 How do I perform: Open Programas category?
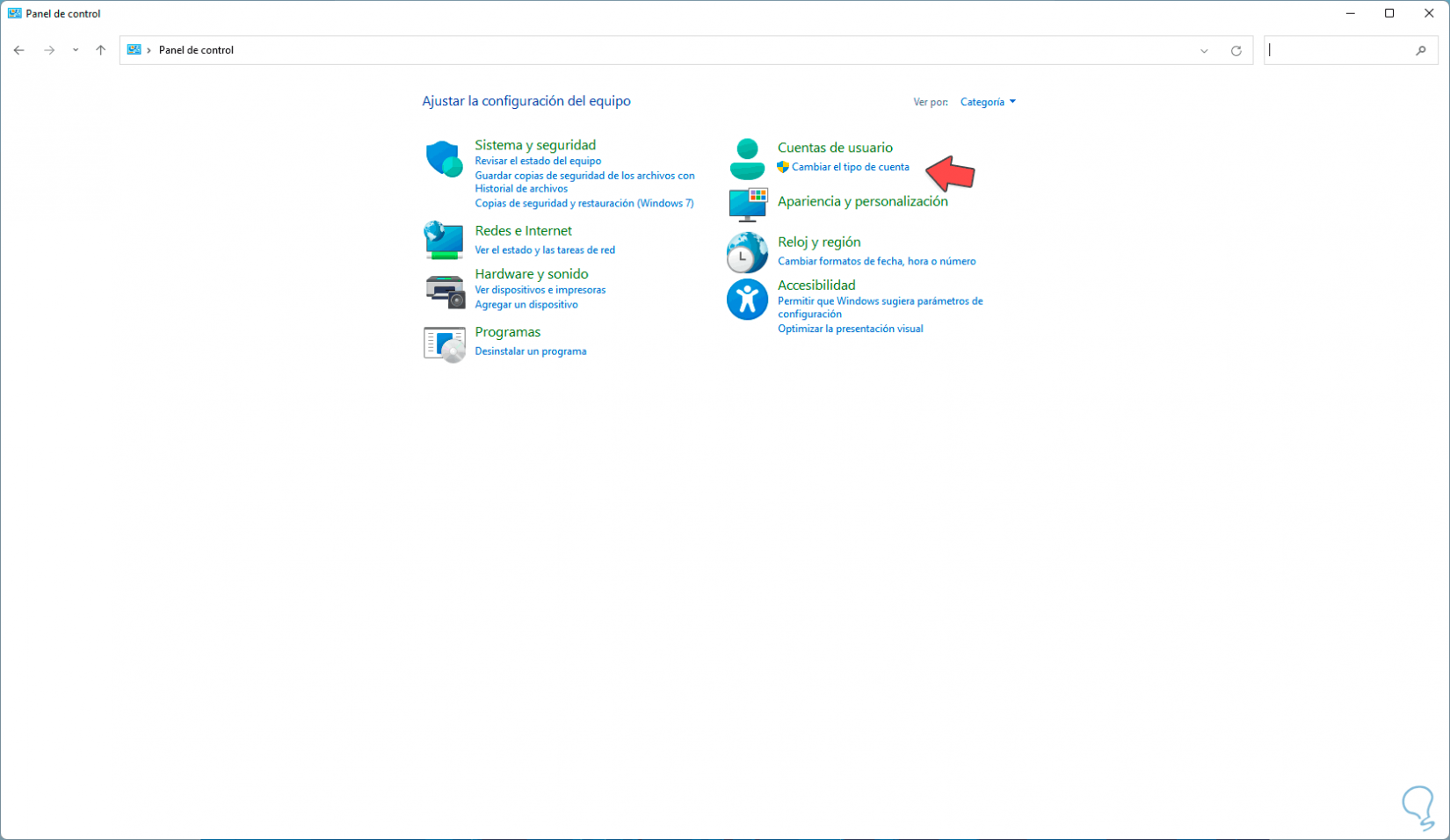pos(507,332)
